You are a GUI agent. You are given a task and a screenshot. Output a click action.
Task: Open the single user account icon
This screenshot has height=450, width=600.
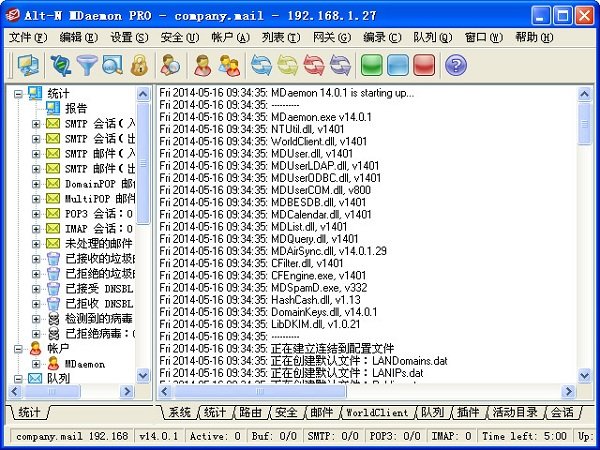coord(202,65)
